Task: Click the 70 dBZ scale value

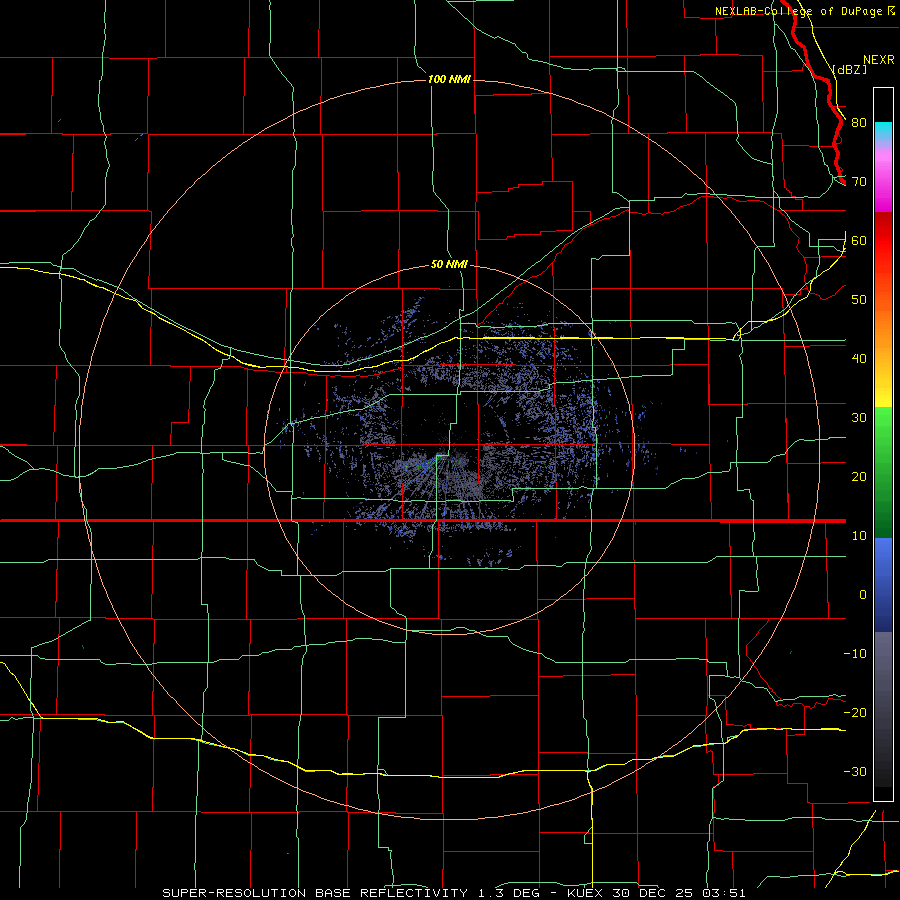Action: click(859, 182)
